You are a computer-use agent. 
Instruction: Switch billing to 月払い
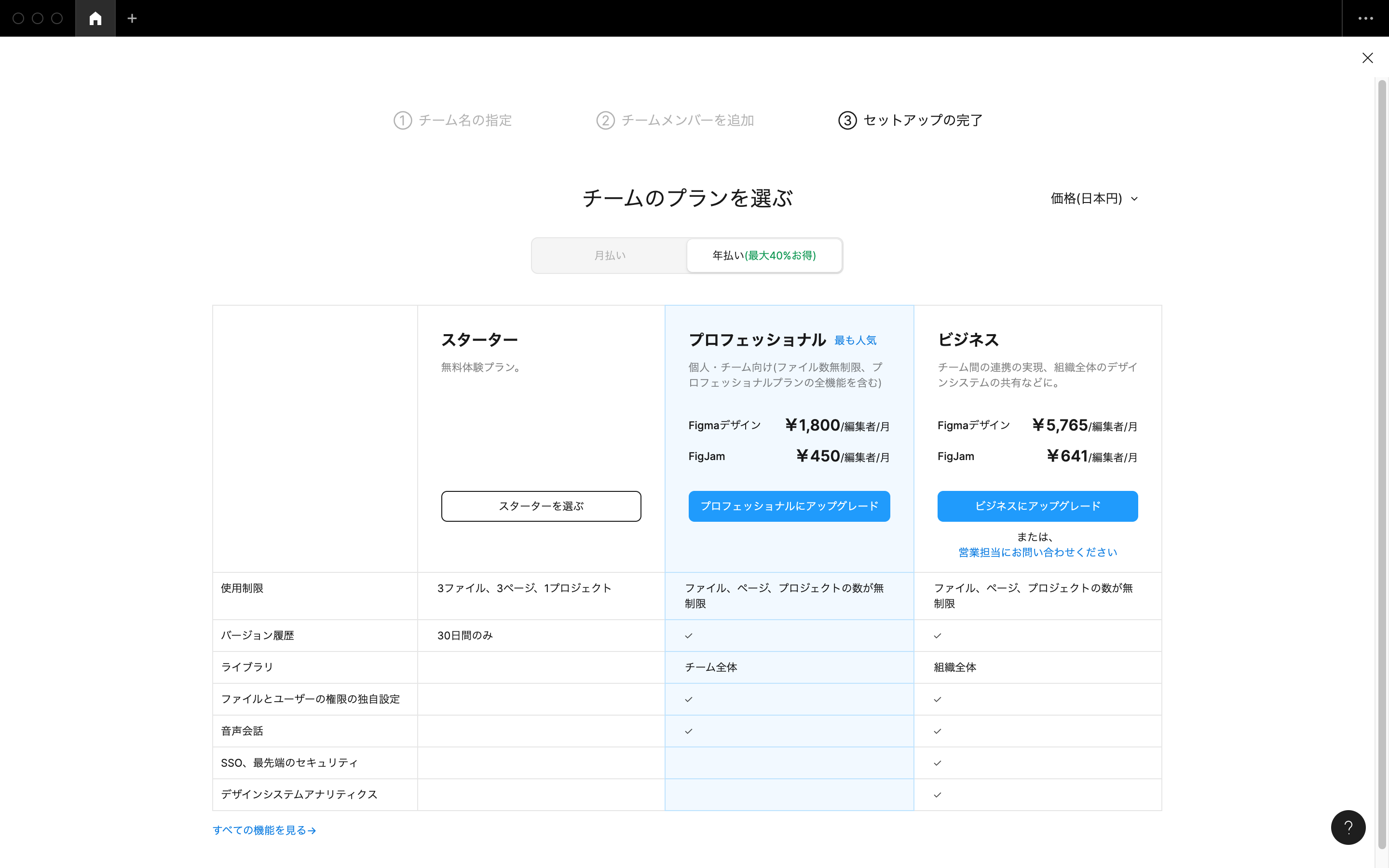(x=610, y=256)
